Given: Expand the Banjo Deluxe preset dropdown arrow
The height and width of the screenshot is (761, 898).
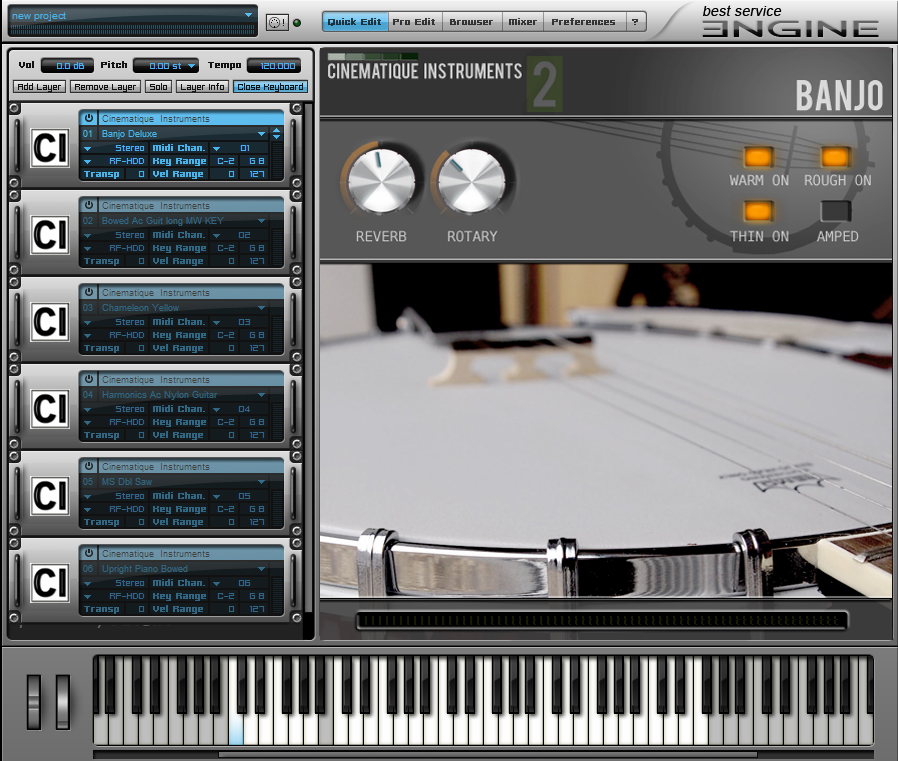Looking at the screenshot, I should [262, 133].
